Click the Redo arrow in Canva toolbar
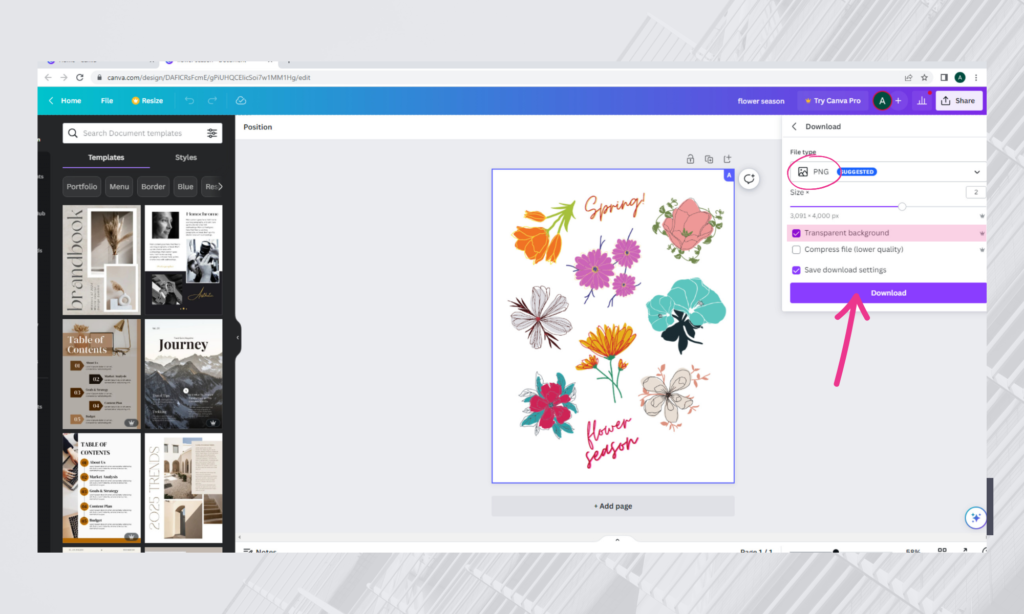This screenshot has height=614, width=1024. pyautogui.click(x=212, y=101)
